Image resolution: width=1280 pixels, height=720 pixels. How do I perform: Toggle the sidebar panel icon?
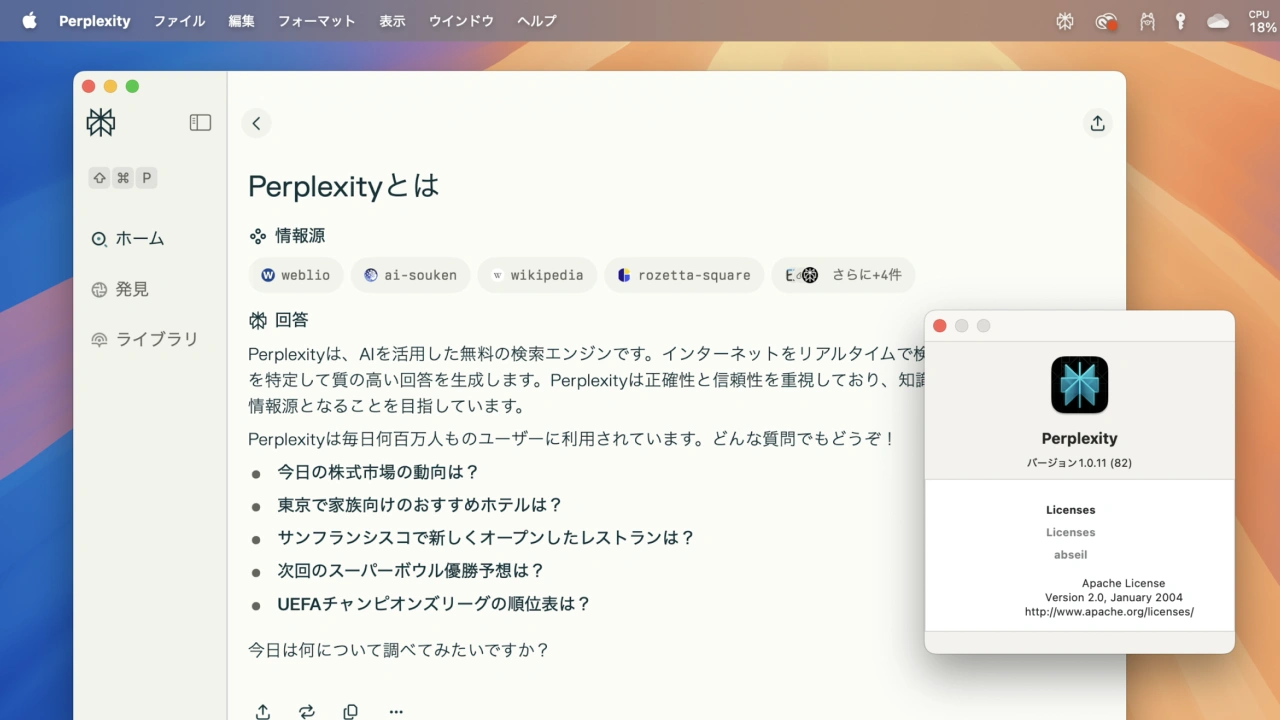pos(200,123)
